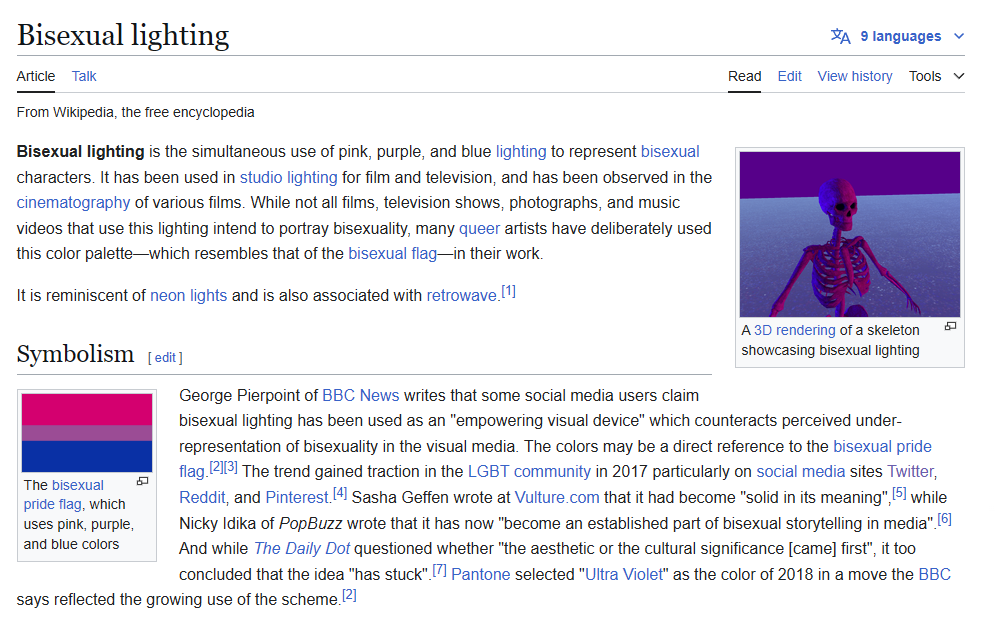Open the 'queer' link
The width and height of the screenshot is (995, 624).
(x=479, y=229)
